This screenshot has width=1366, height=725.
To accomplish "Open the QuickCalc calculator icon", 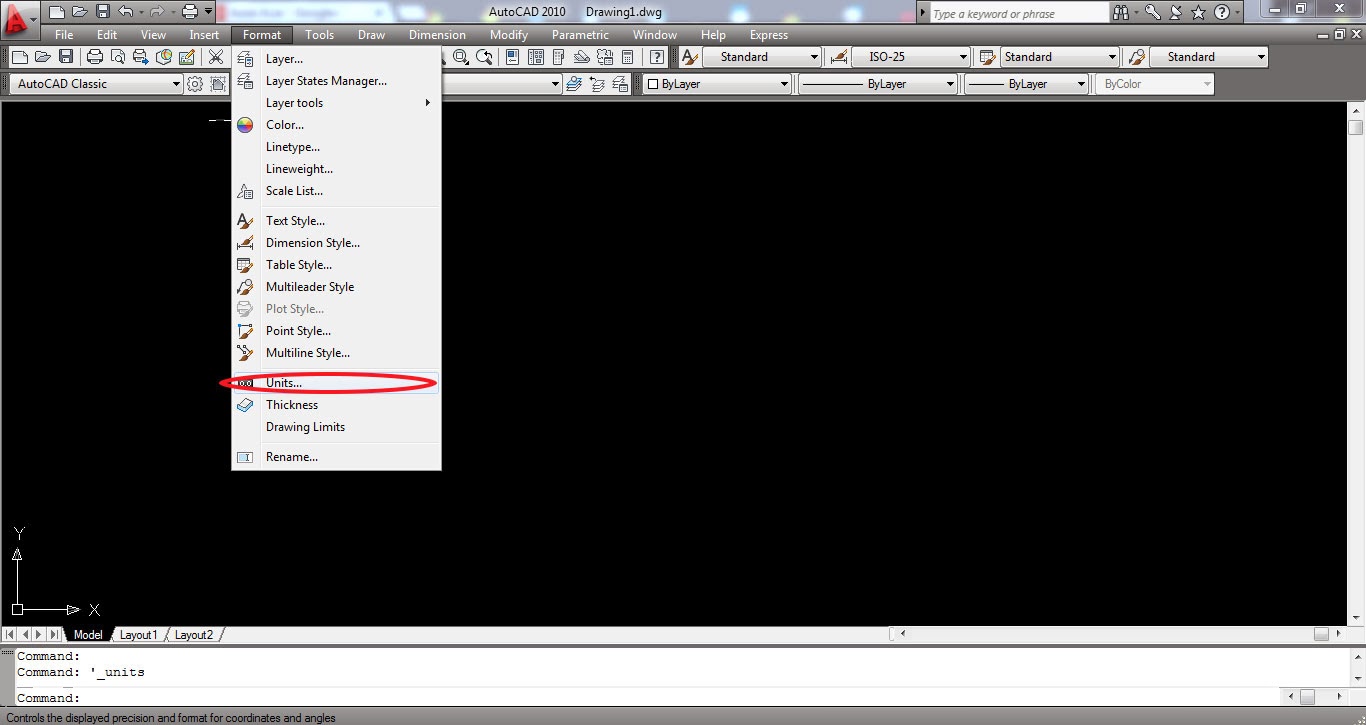I will point(627,57).
